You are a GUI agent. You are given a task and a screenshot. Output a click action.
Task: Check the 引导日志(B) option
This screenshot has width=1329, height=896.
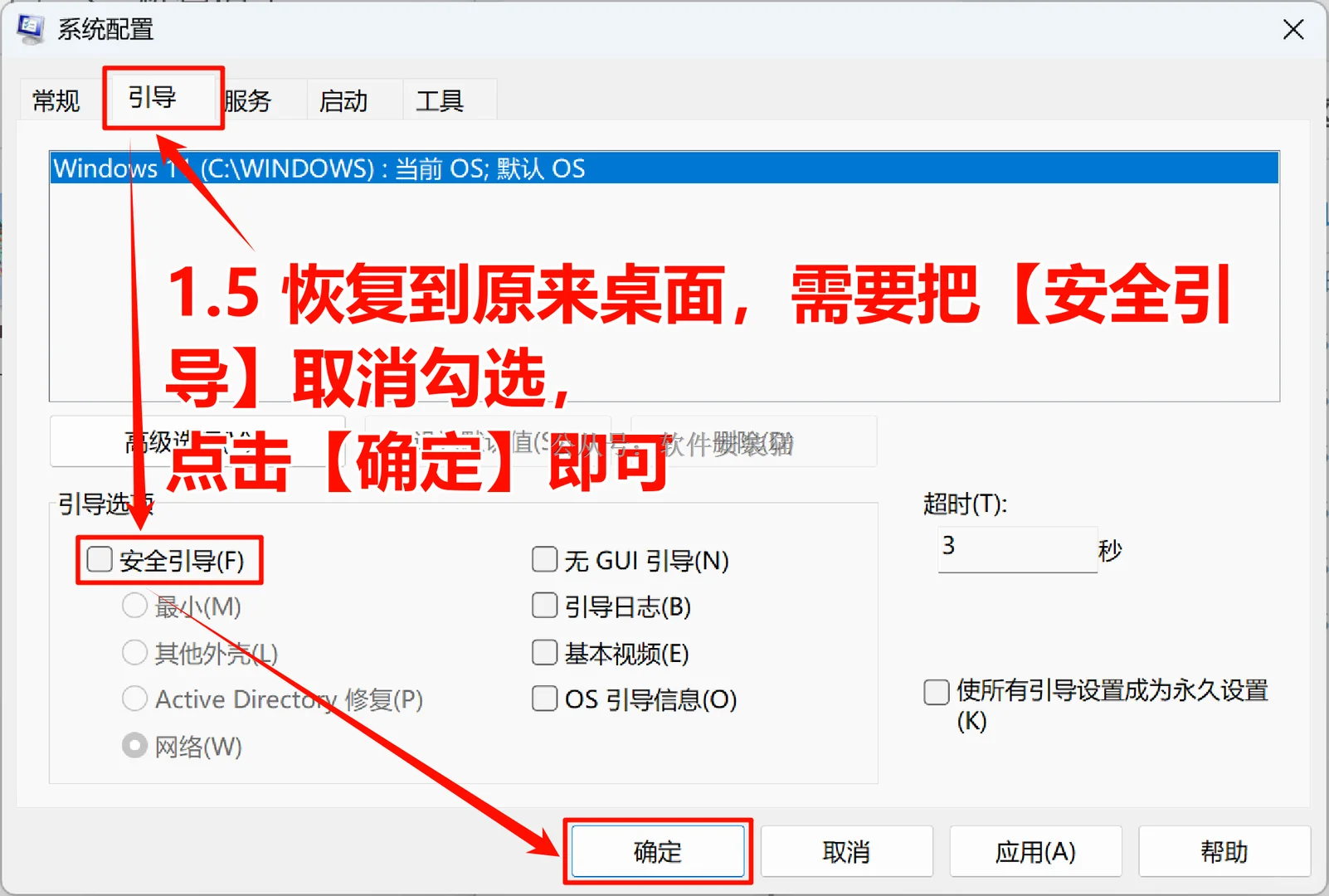[x=544, y=606]
